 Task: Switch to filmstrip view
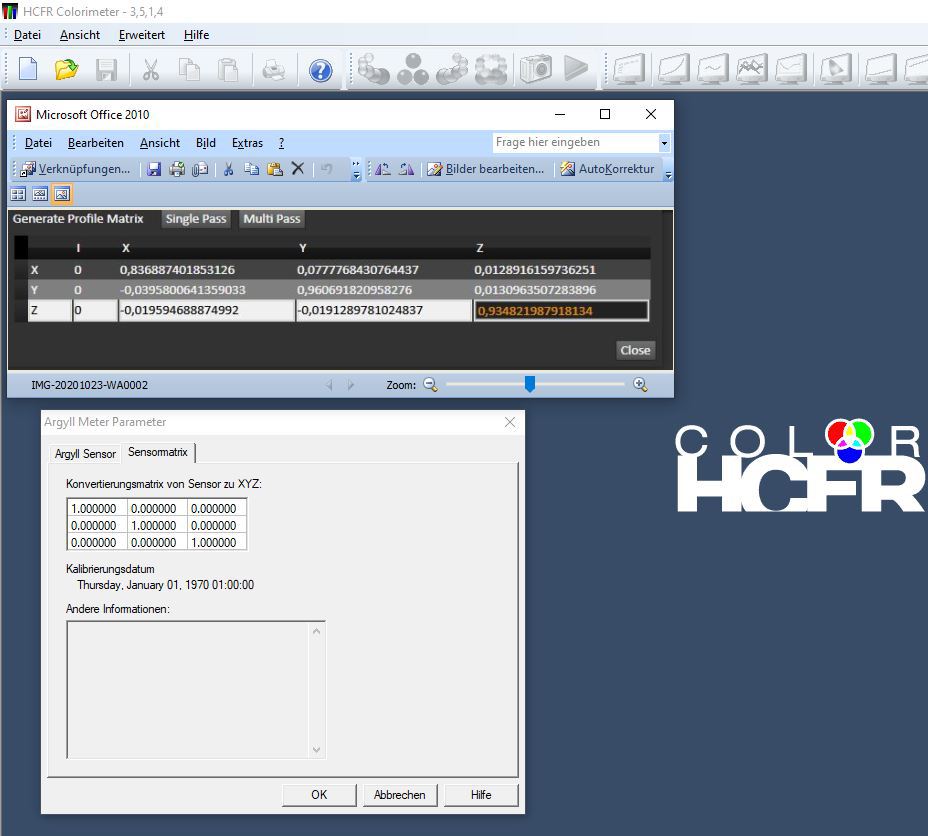coord(40,194)
